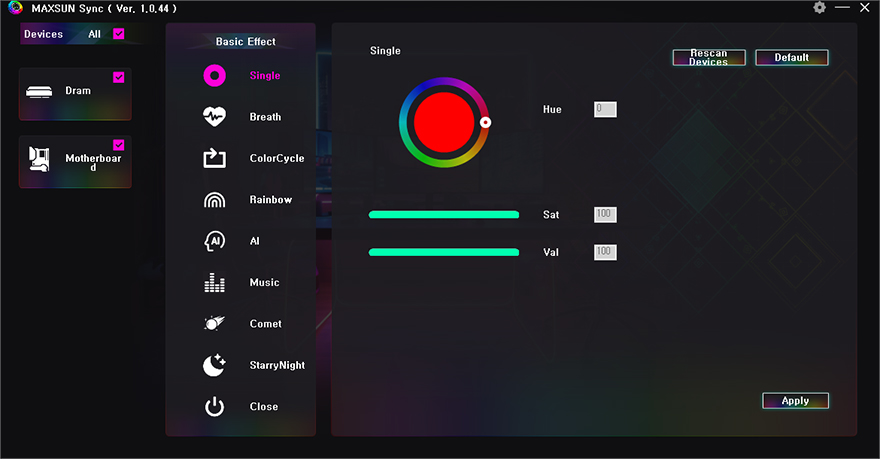880x459 pixels.
Task: Click the Sat value field
Action: coord(605,214)
